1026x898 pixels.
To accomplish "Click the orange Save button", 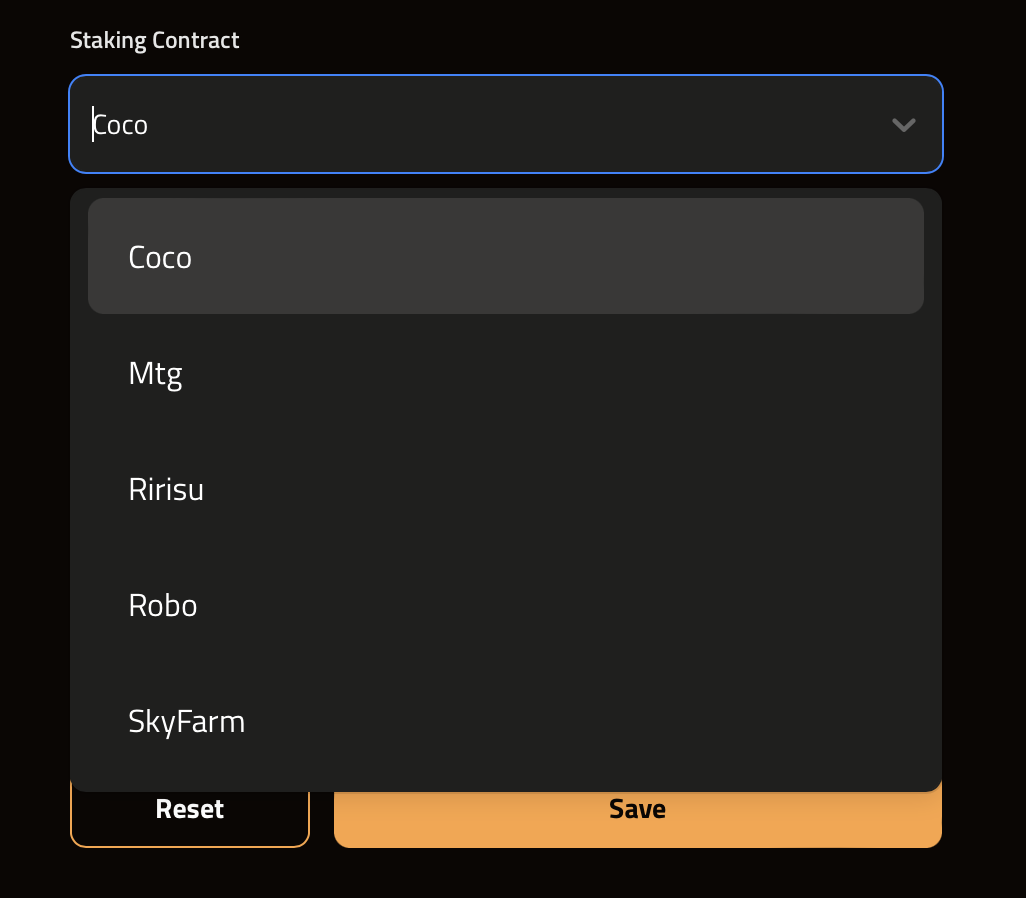I will point(637,816).
